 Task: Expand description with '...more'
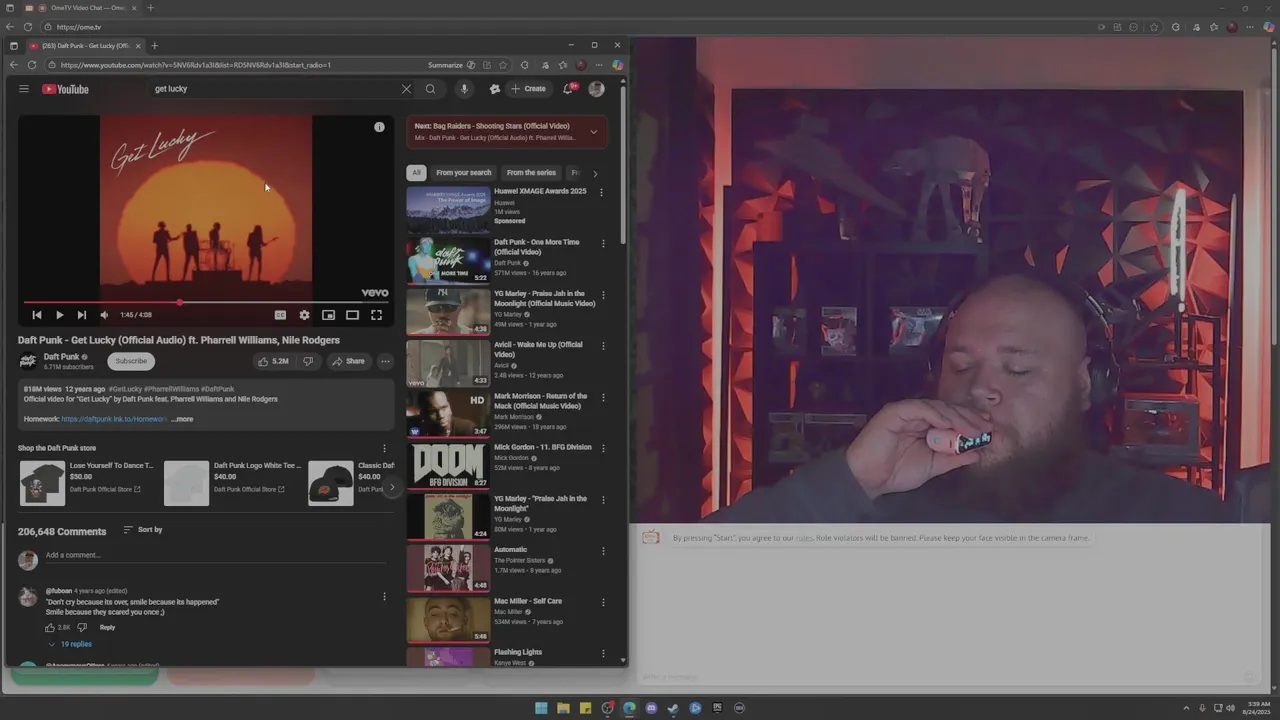point(182,419)
